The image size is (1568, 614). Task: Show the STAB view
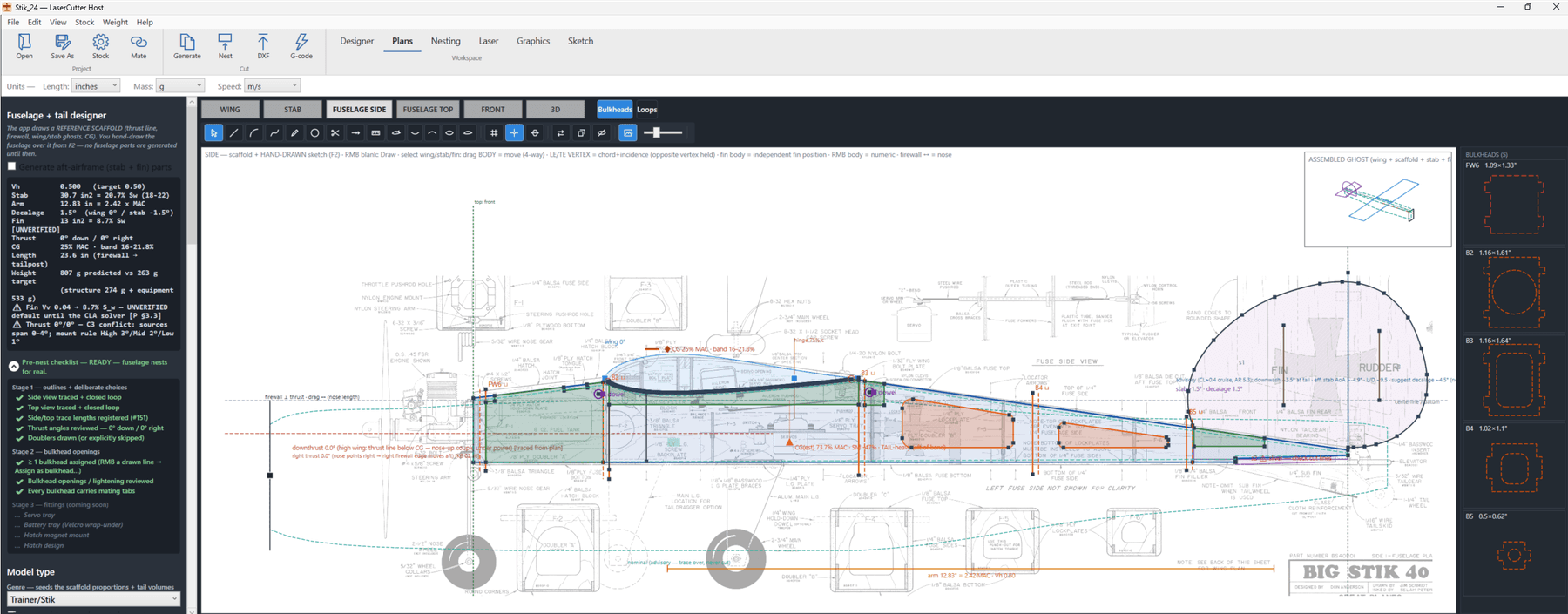pos(293,110)
